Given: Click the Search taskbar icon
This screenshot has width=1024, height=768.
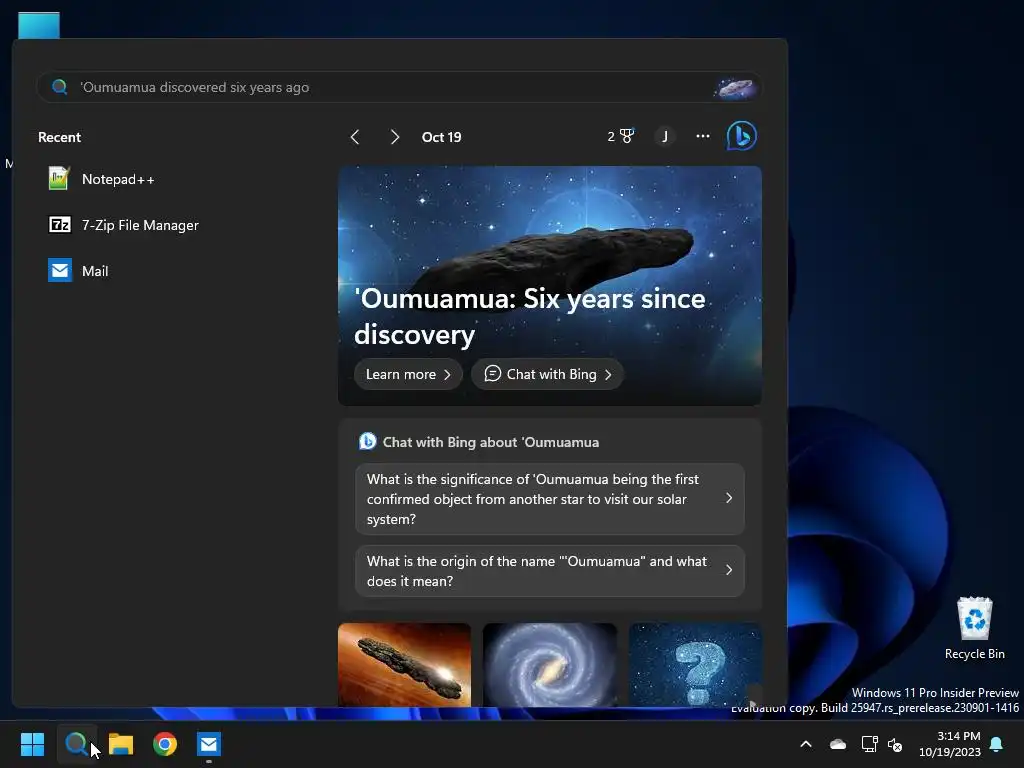Looking at the screenshot, I should click(x=76, y=744).
